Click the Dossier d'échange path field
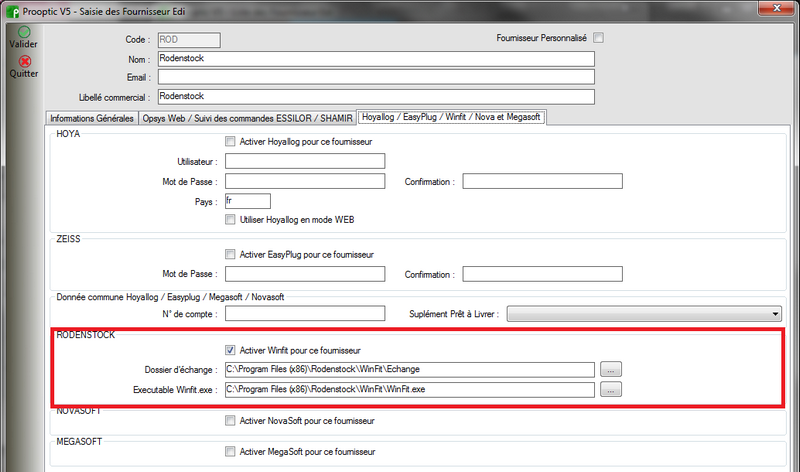 (x=410, y=369)
